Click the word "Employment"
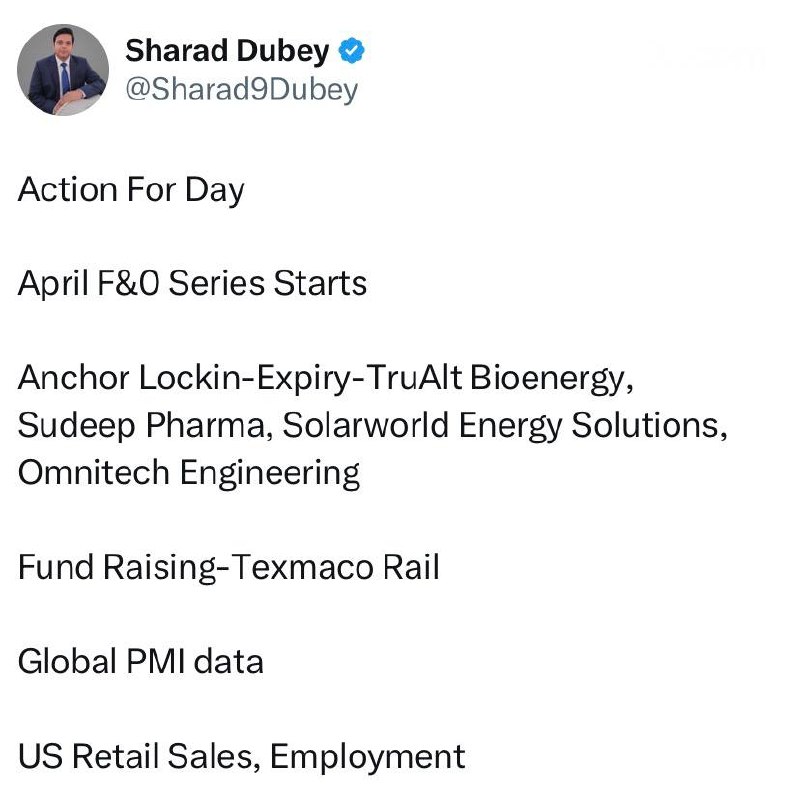 pyautogui.click(x=368, y=757)
